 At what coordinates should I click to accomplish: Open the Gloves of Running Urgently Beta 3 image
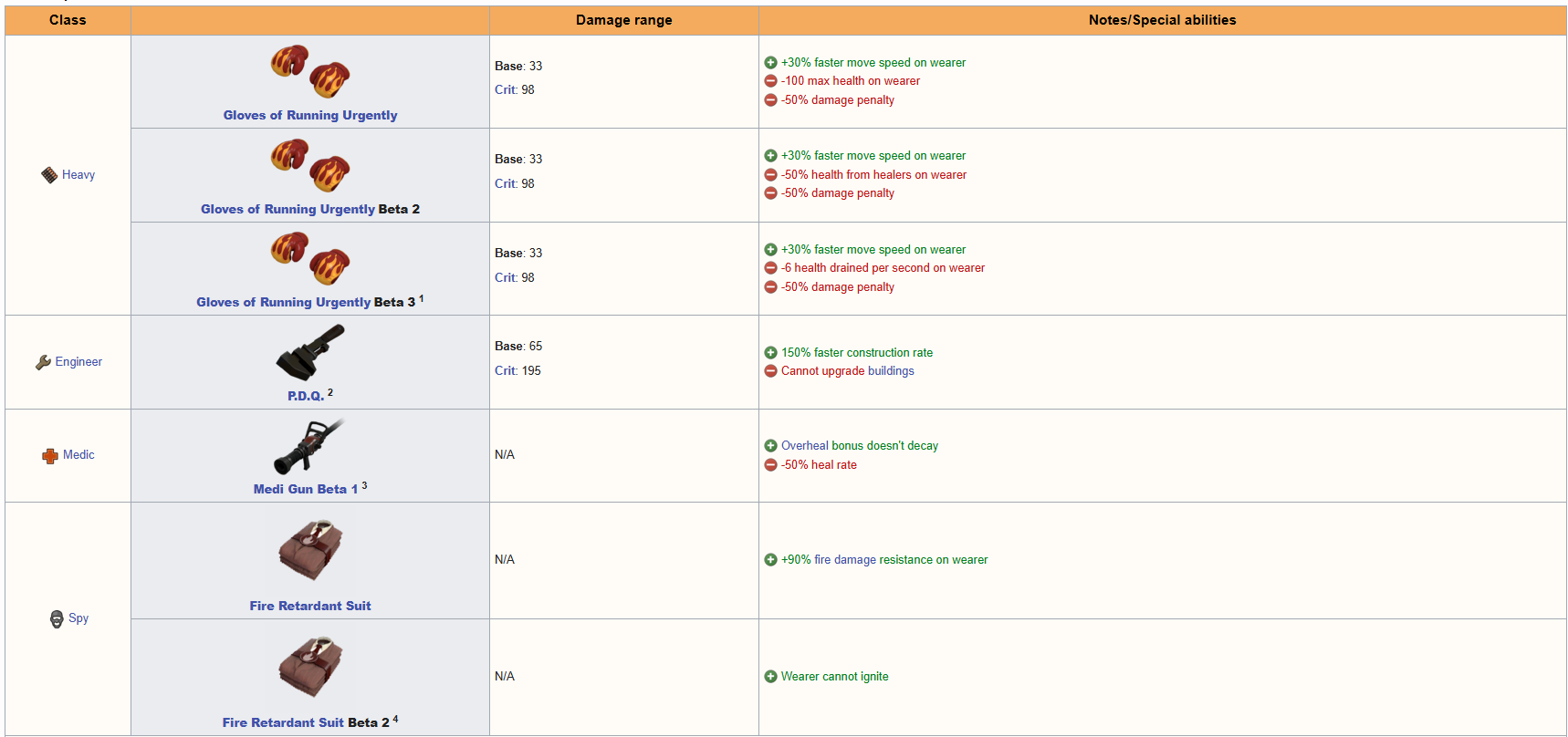[x=310, y=259]
